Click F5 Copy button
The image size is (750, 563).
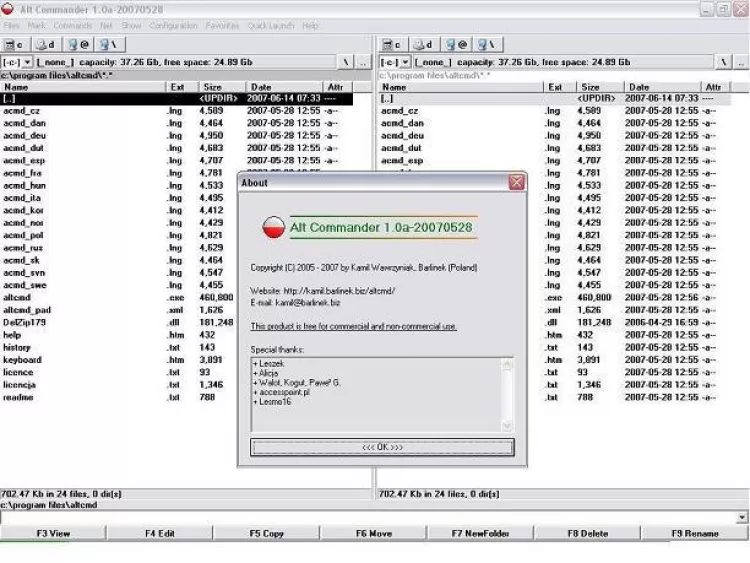(266, 533)
